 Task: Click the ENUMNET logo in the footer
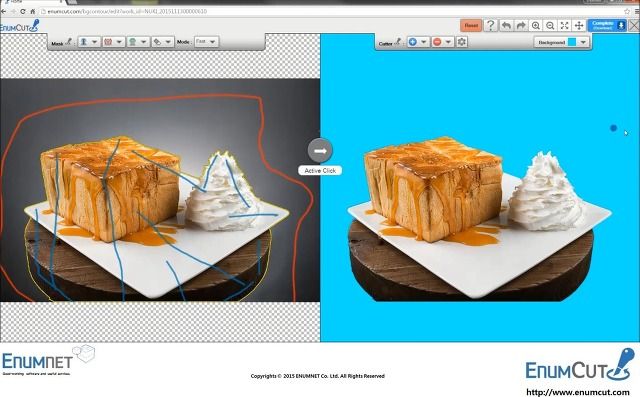(48, 360)
